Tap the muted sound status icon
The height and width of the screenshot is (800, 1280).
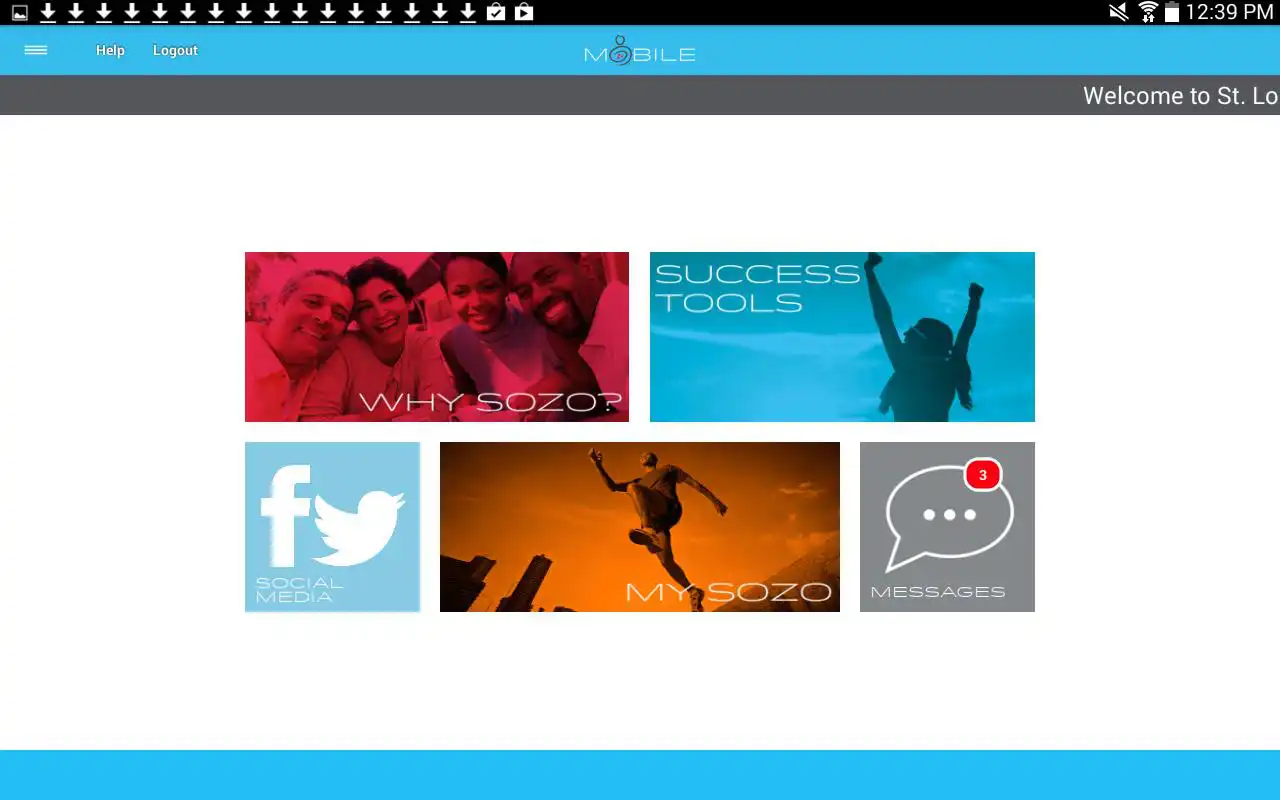[1118, 12]
